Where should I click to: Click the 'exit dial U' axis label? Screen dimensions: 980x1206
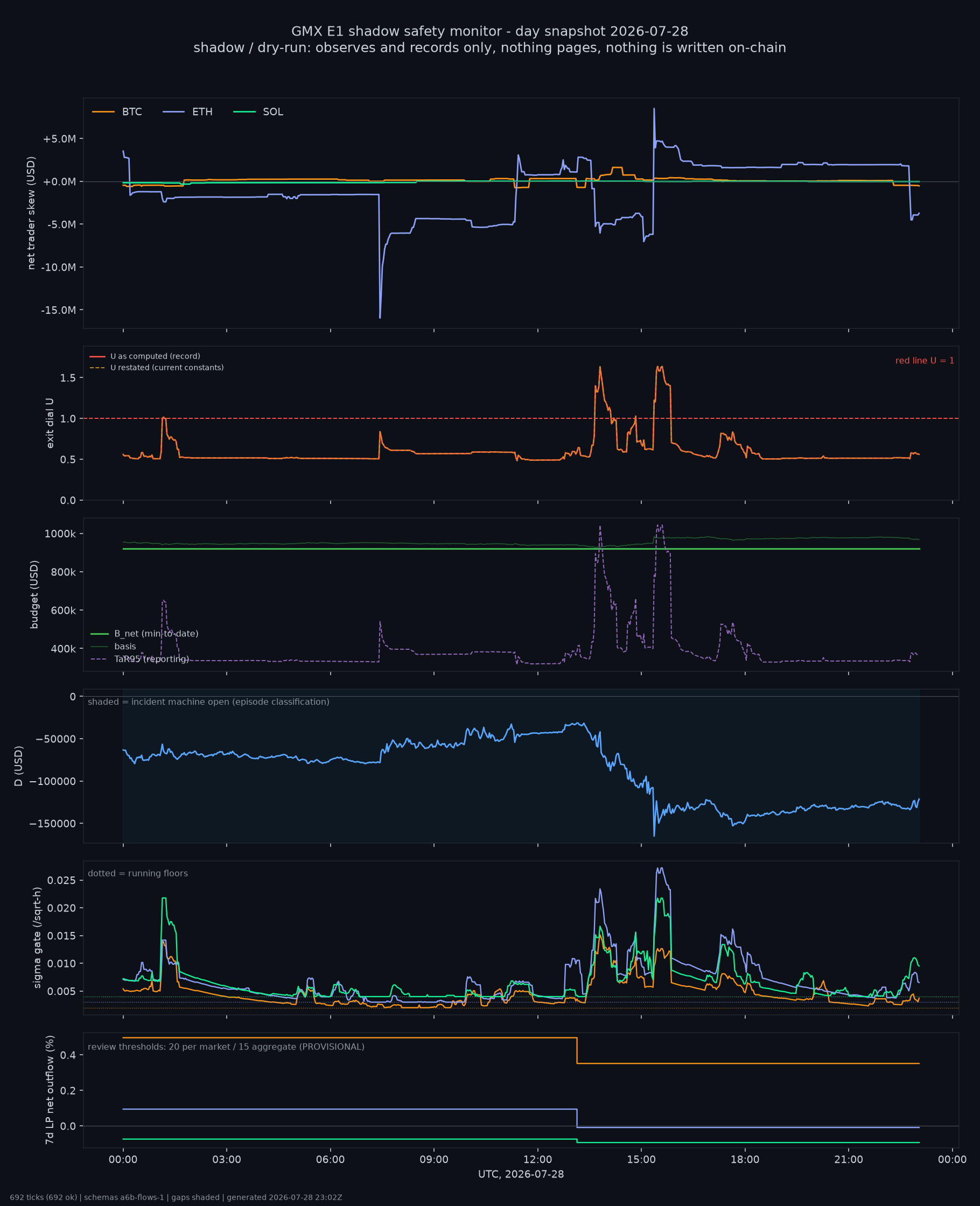pos(50,423)
